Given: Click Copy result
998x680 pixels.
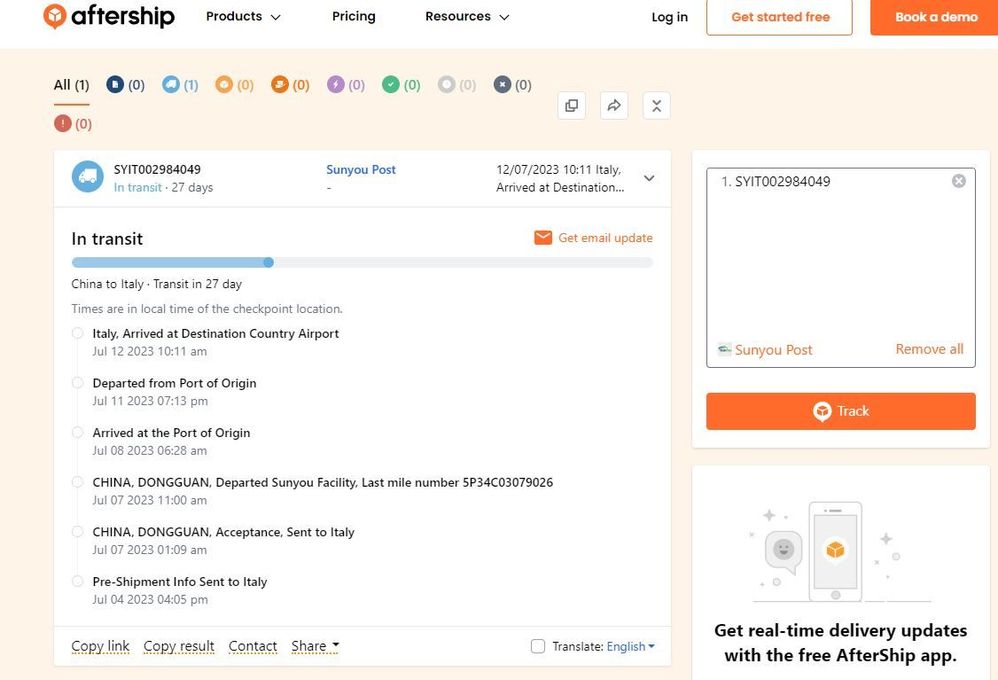Looking at the screenshot, I should (x=179, y=646).
